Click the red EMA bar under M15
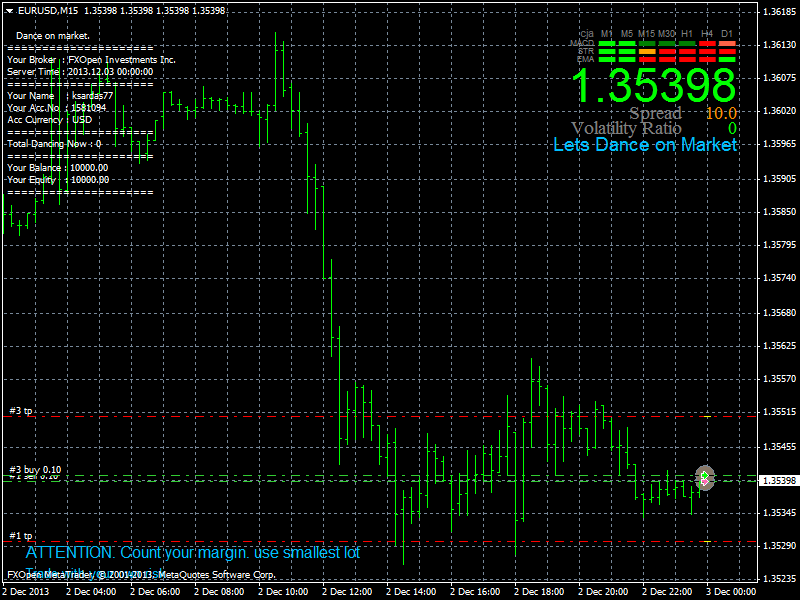The height and width of the screenshot is (600, 800). click(x=647, y=59)
